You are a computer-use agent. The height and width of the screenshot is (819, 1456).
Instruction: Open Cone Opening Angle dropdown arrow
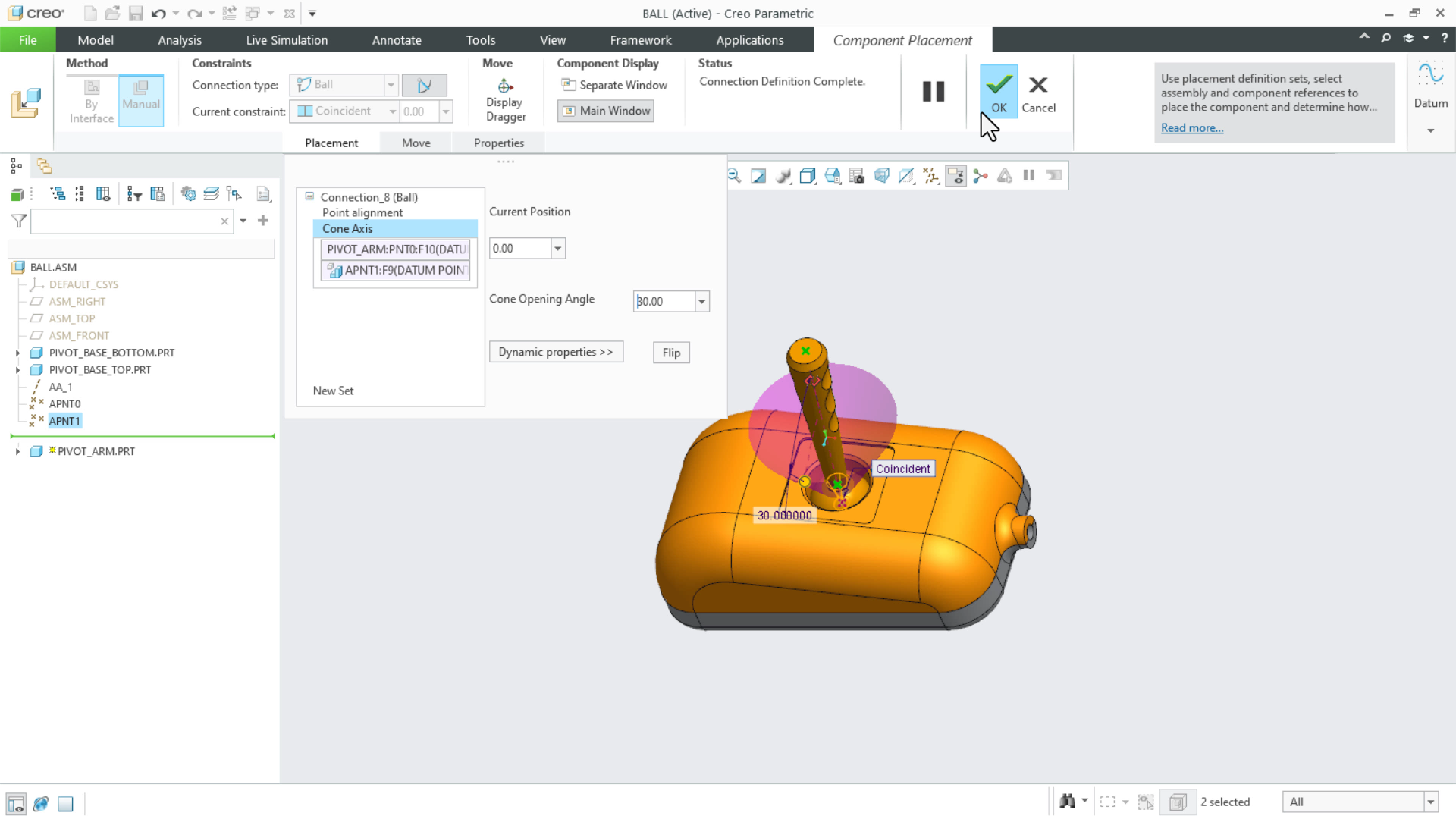pyautogui.click(x=702, y=302)
